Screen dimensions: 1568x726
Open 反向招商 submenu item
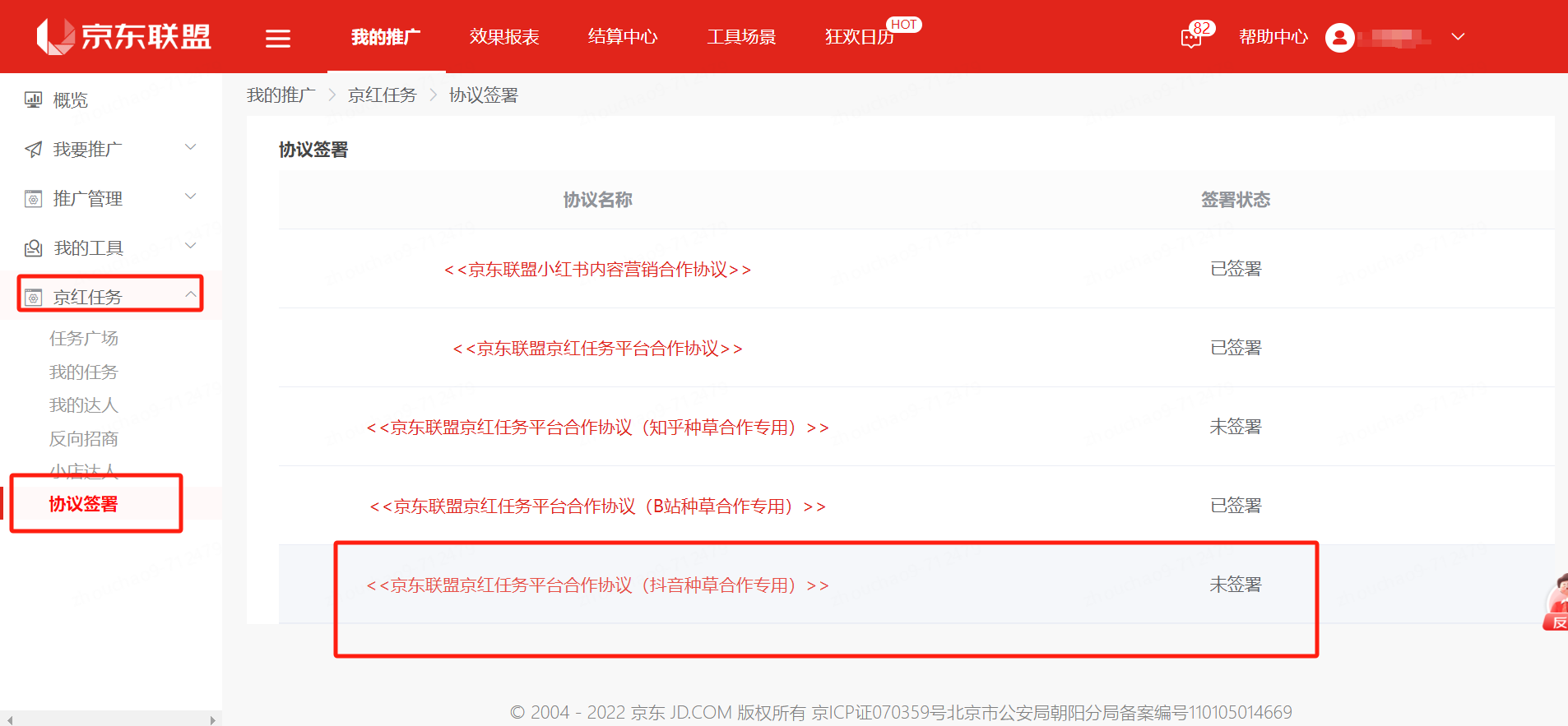click(x=83, y=439)
